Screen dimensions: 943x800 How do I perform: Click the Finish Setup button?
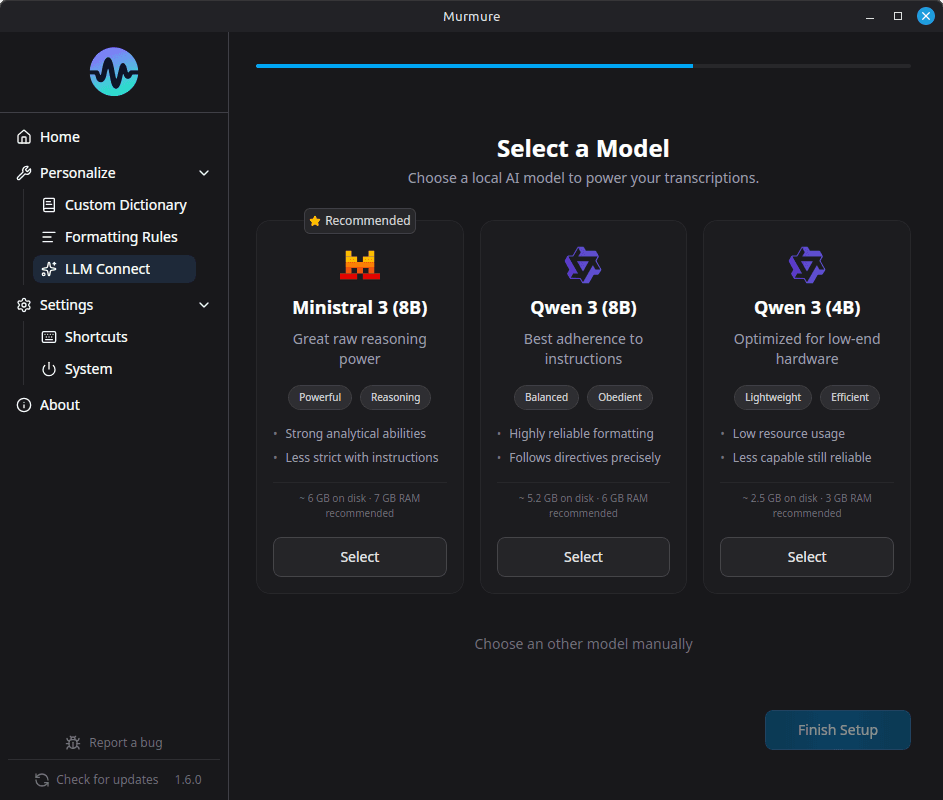pyautogui.click(x=837, y=730)
